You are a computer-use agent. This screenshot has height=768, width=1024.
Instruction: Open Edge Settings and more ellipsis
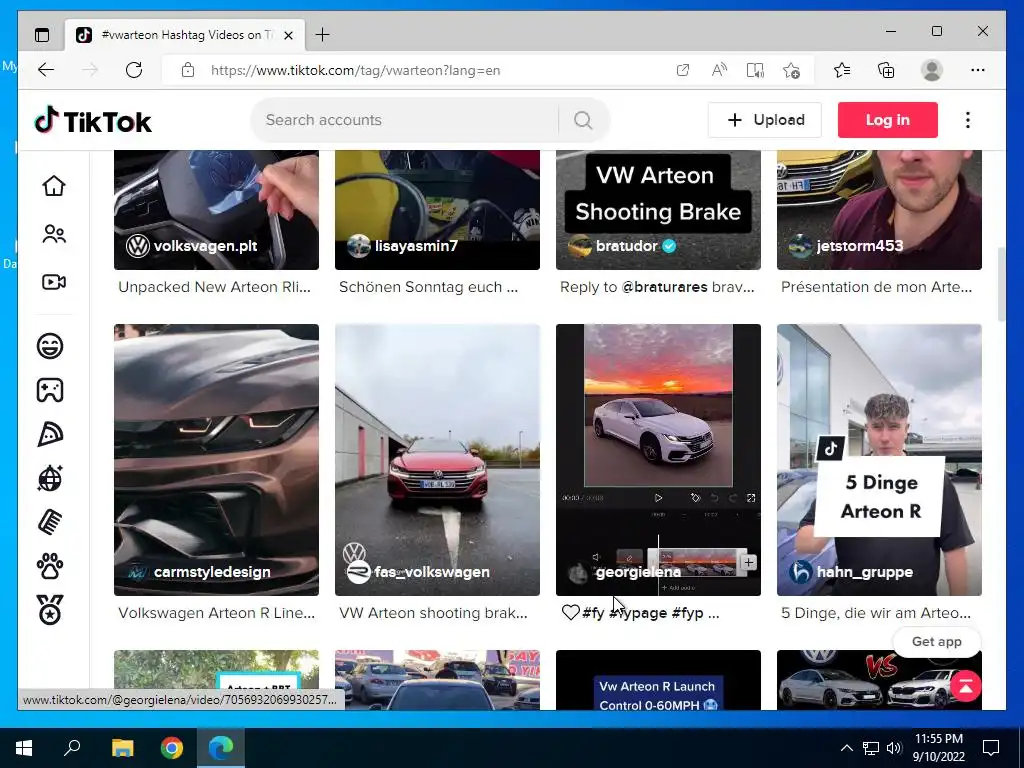point(978,70)
